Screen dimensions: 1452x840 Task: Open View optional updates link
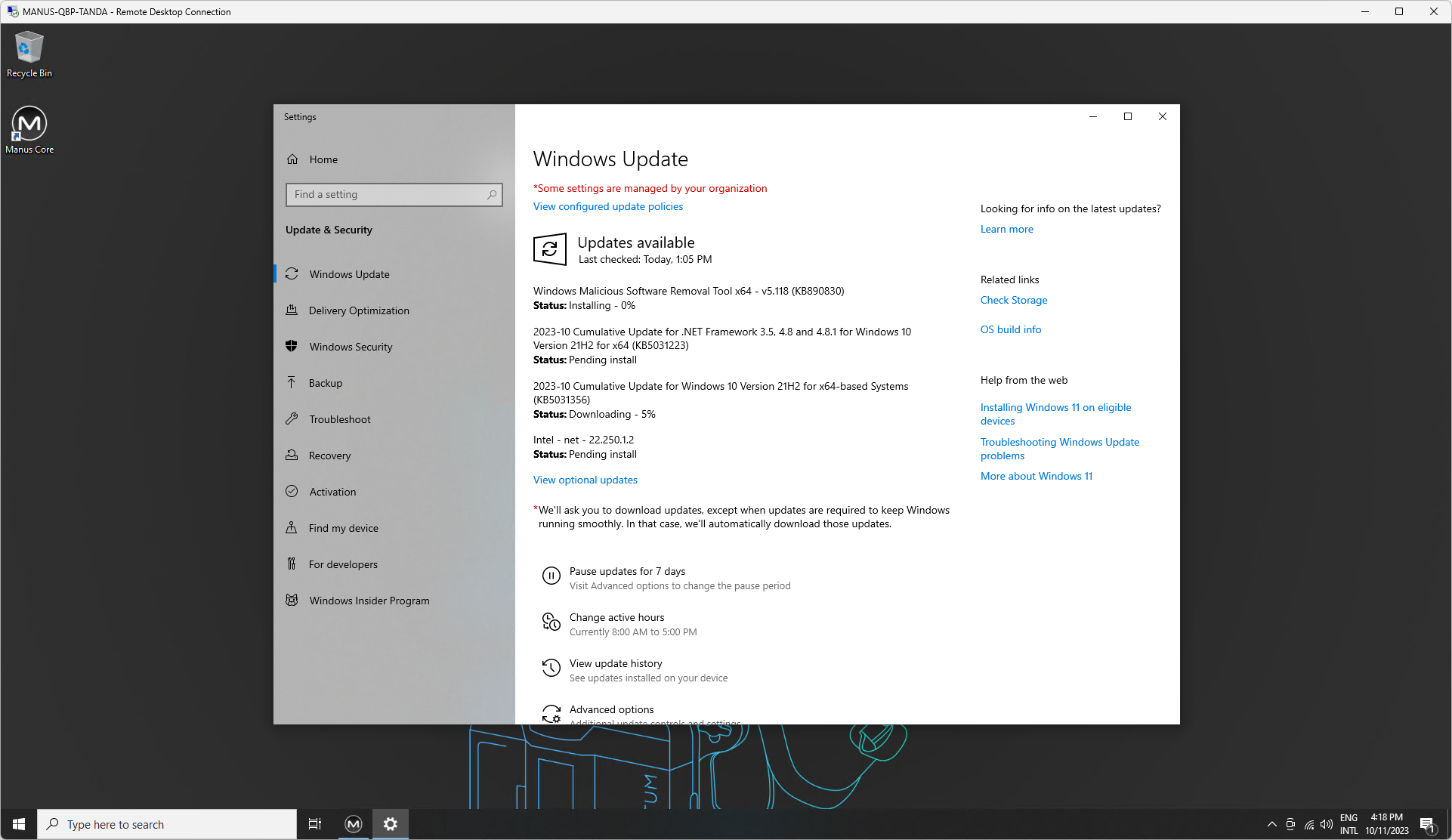(585, 480)
